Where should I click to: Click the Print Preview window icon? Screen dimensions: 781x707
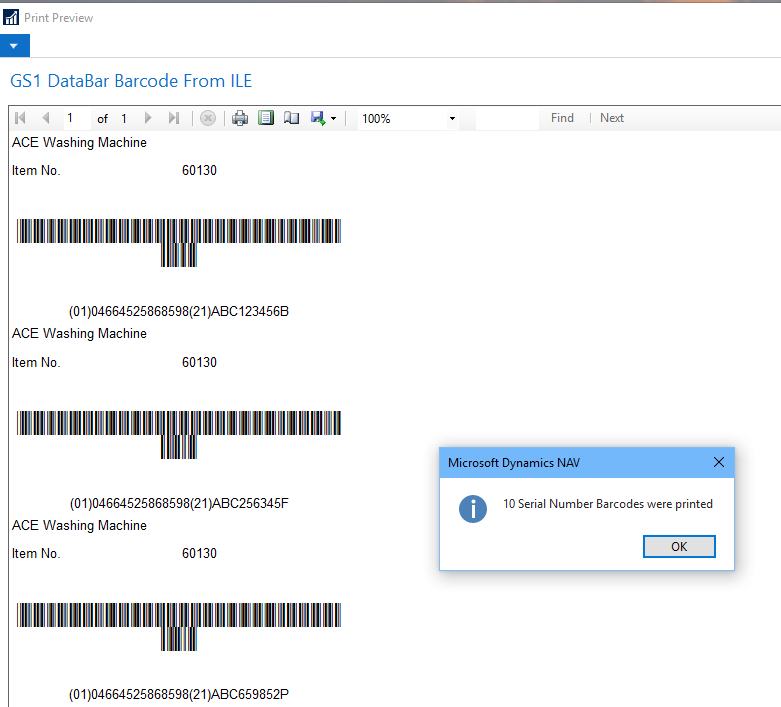11,17
